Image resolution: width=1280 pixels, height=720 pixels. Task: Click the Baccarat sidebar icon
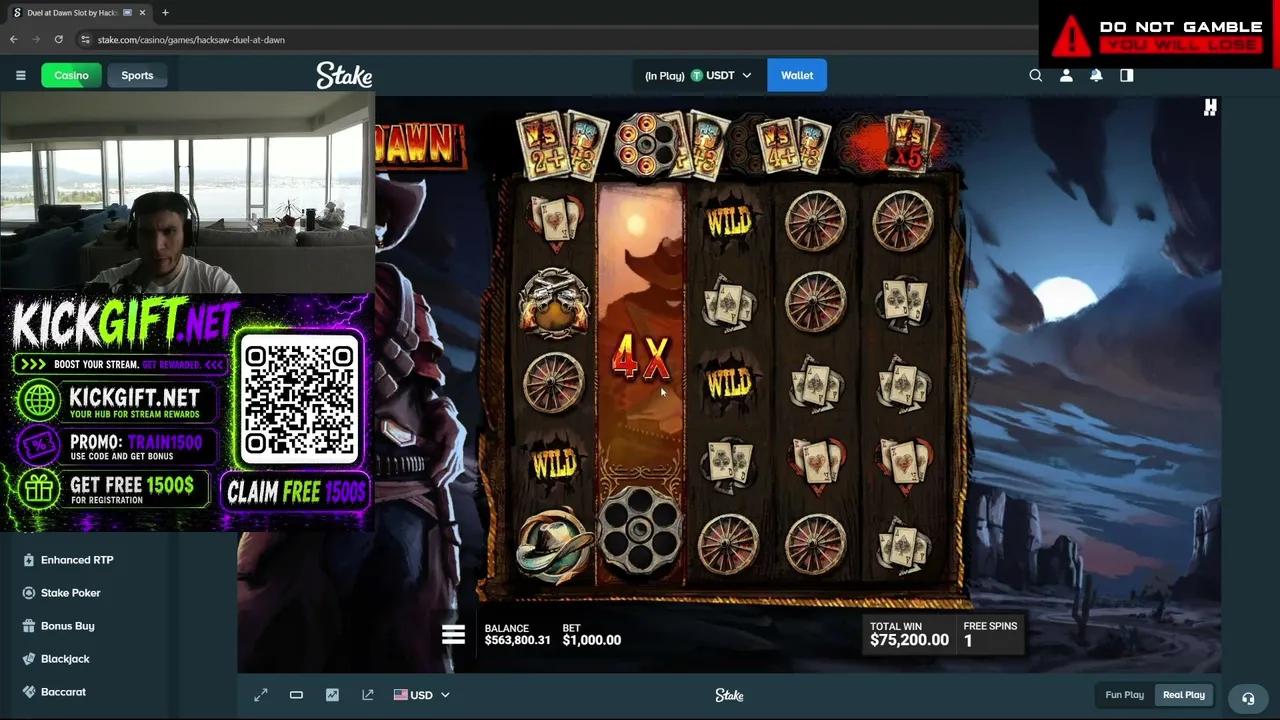(29, 692)
